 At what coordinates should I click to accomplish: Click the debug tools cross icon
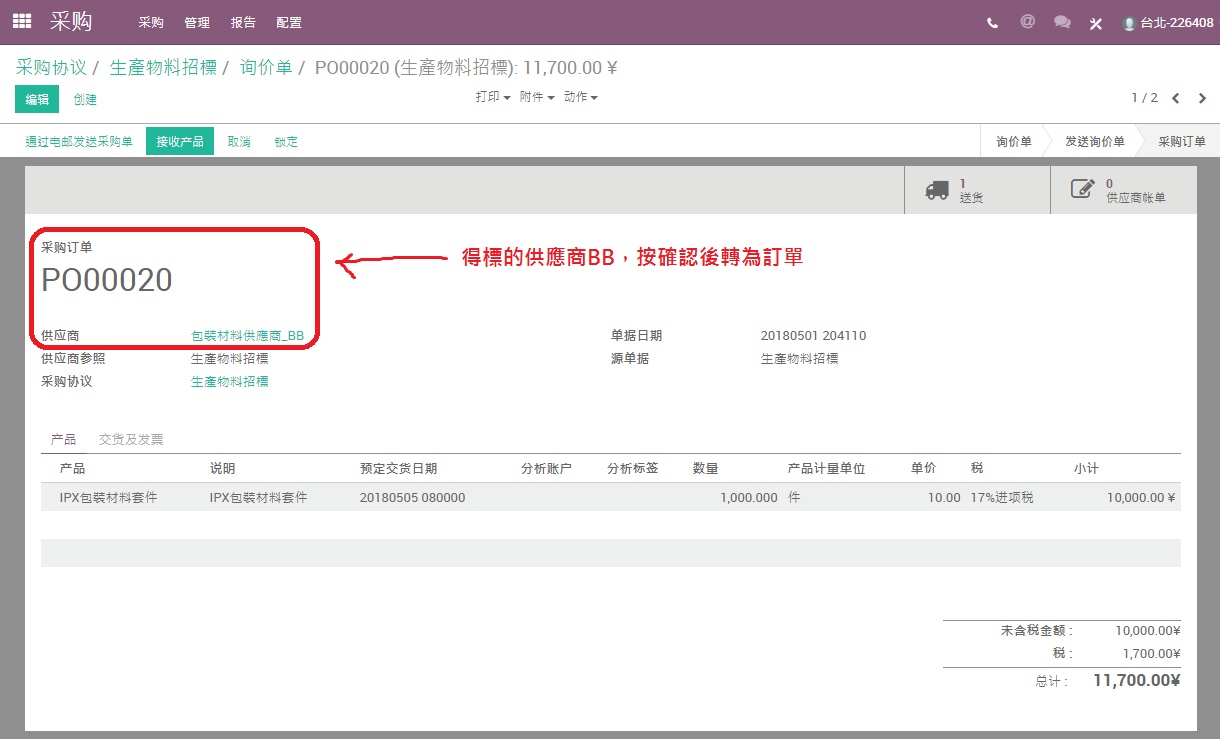(1096, 23)
